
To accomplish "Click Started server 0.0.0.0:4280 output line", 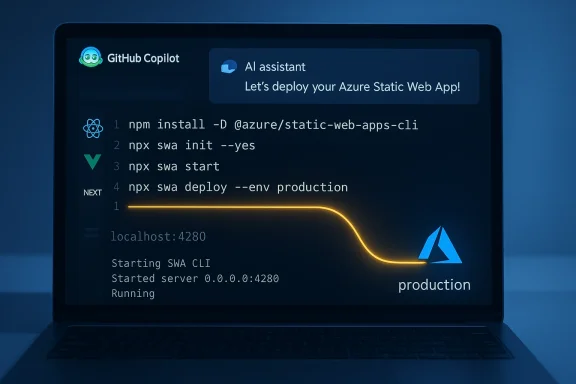I will (195, 278).
